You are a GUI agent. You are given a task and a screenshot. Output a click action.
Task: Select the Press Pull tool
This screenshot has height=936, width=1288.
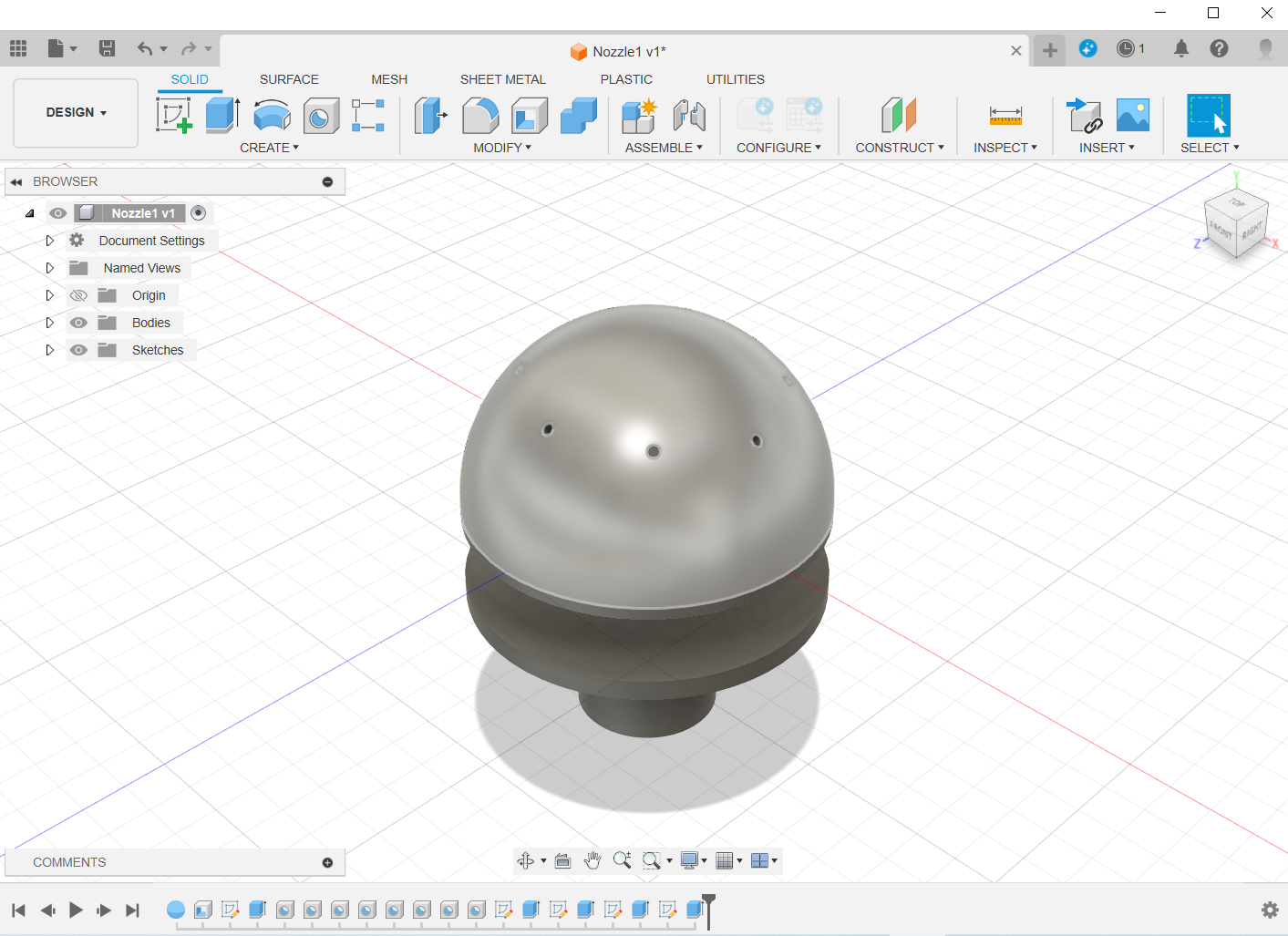click(430, 116)
